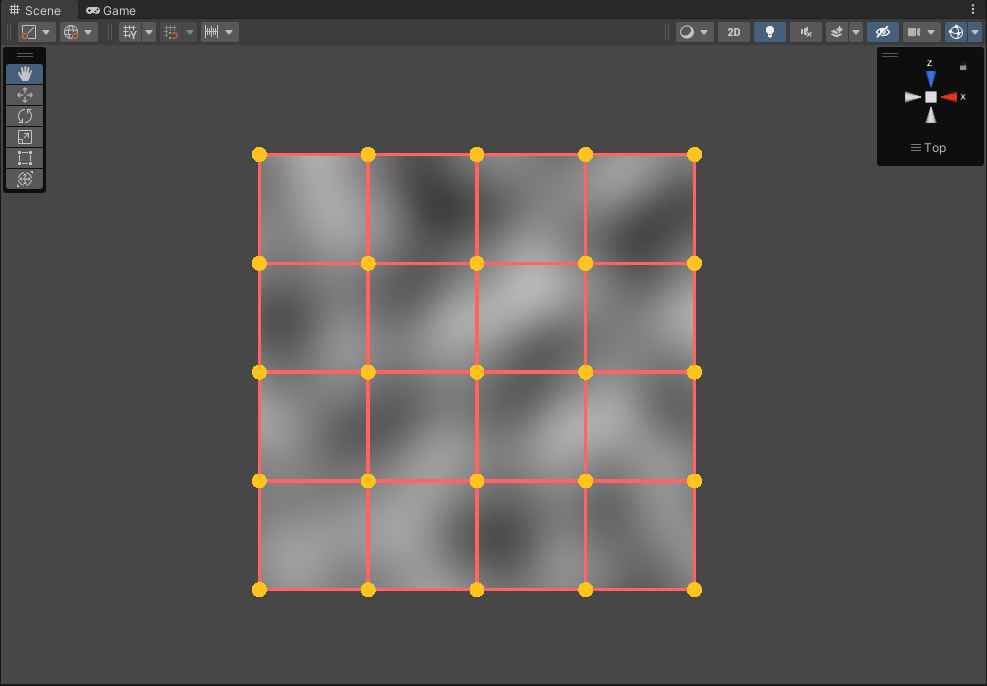This screenshot has height=686, width=987.
Task: Toggle scene visibility mode
Action: click(882, 31)
